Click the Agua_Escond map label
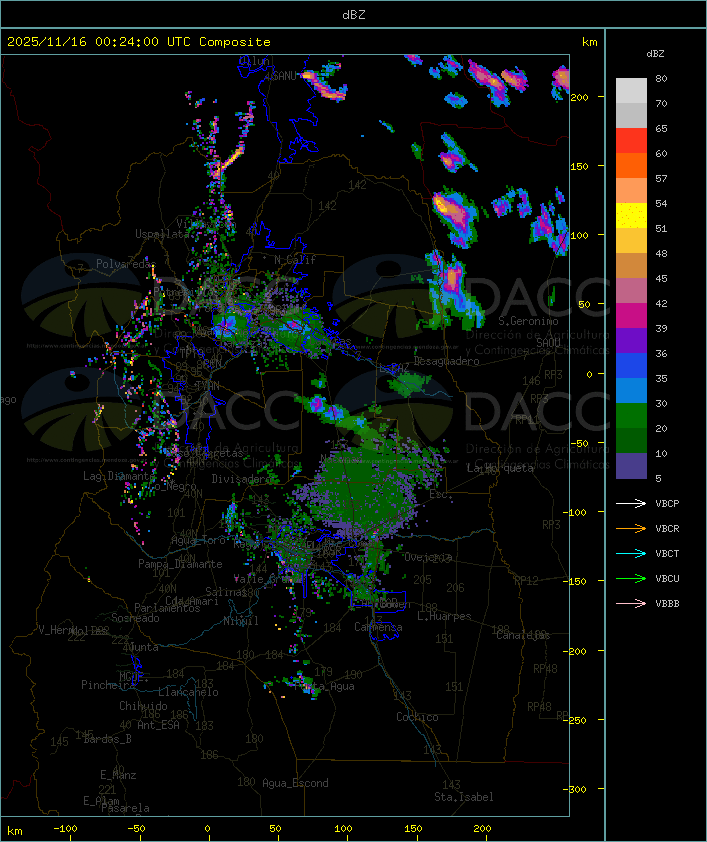707x842 pixels. point(295,783)
